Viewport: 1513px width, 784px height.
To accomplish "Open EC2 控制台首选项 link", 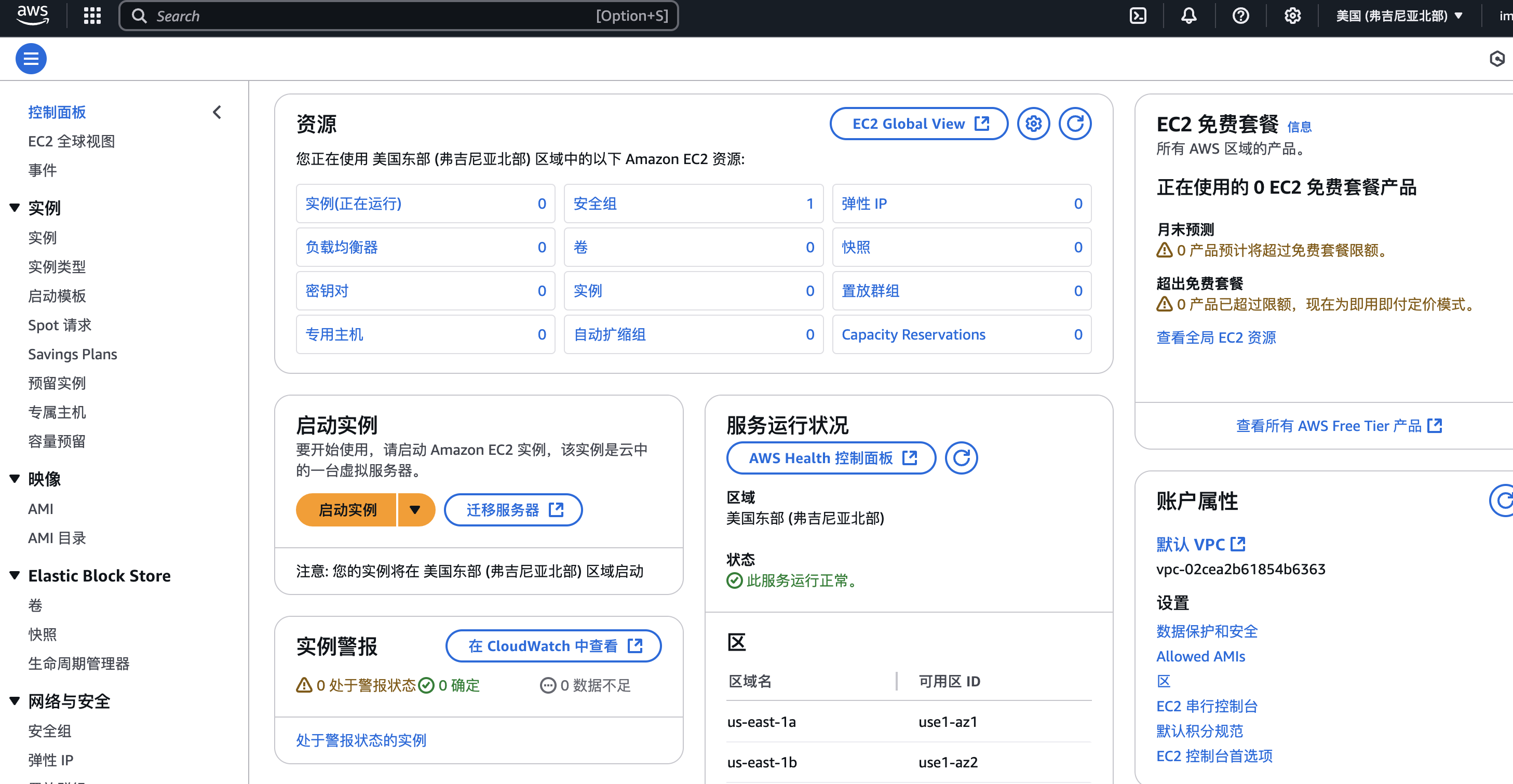I will 1214,756.
